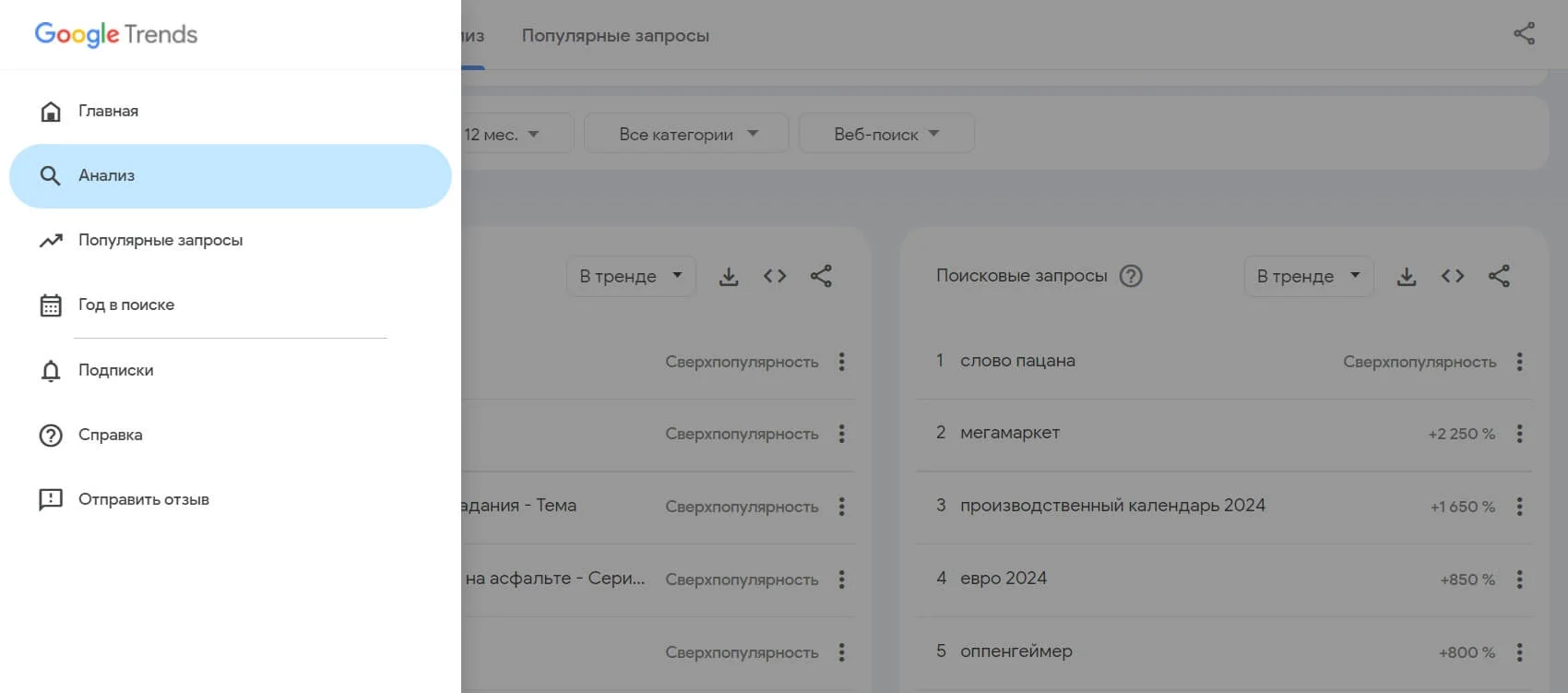The width and height of the screenshot is (1568, 693).
Task: Expand В тренде dropdown in Поисковые запросы
Action: (1308, 276)
